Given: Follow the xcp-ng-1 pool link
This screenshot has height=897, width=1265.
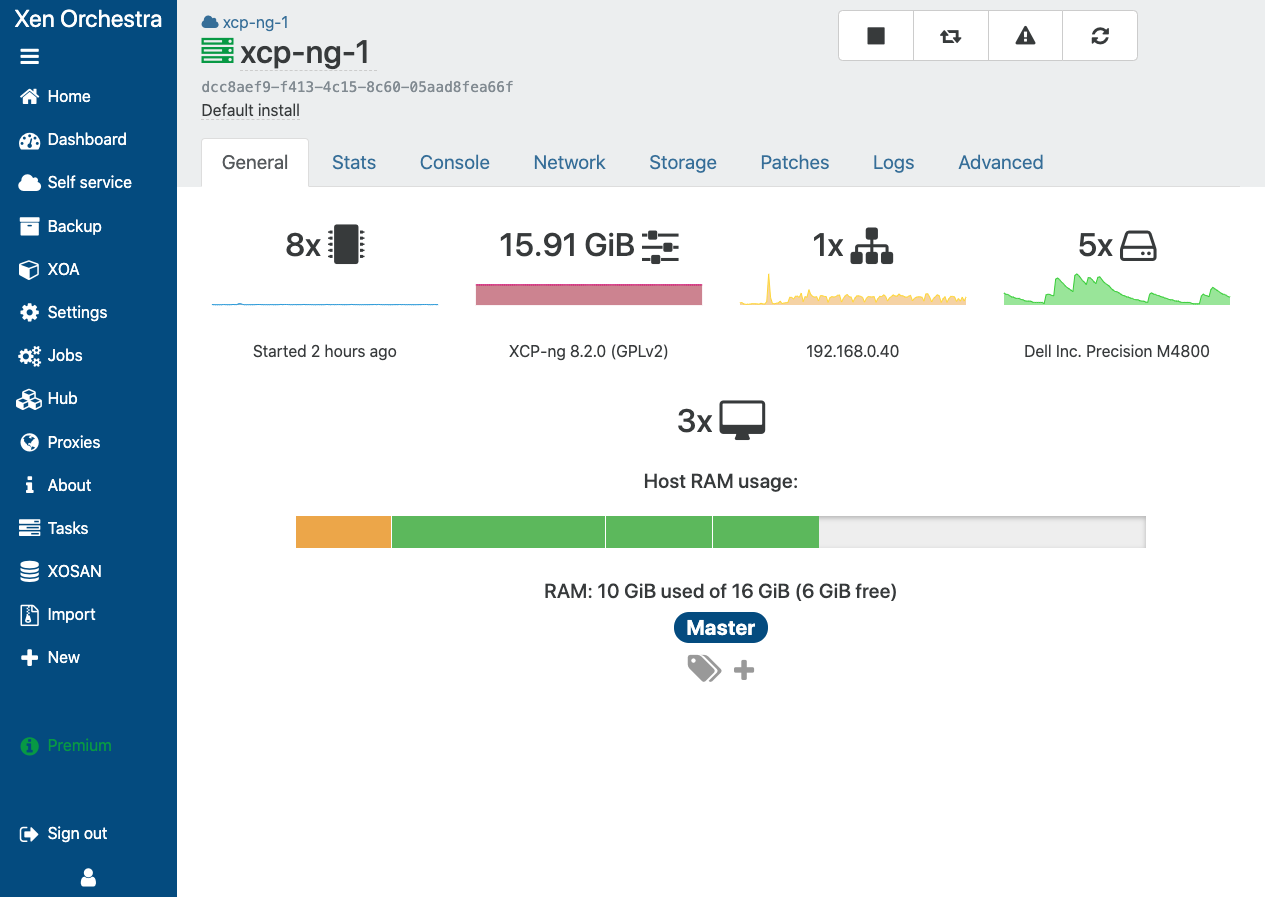Looking at the screenshot, I should [255, 22].
